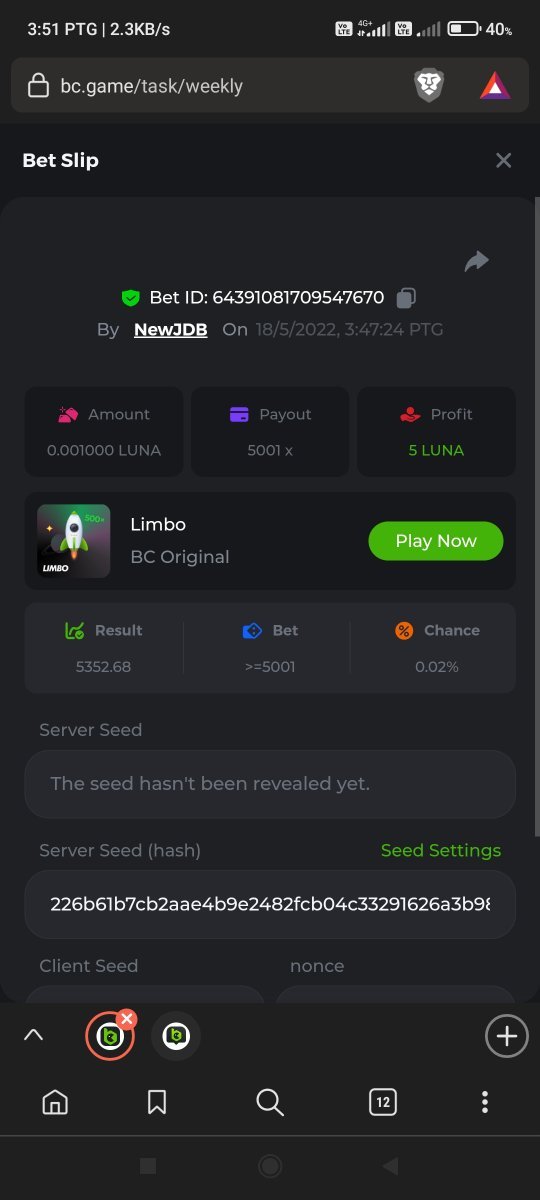Tap the browser search icon
This screenshot has width=540, height=1200.
click(x=270, y=1102)
